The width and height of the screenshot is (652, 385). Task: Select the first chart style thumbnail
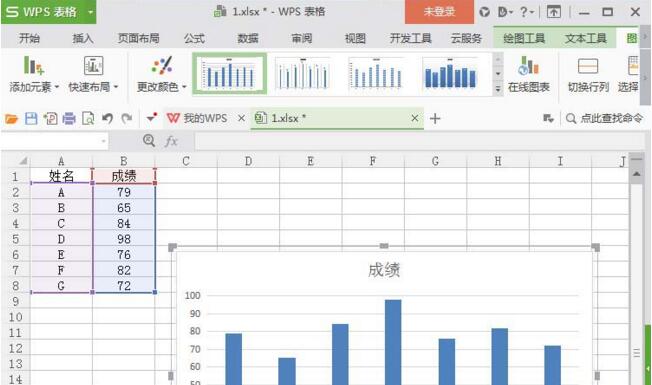(230, 74)
